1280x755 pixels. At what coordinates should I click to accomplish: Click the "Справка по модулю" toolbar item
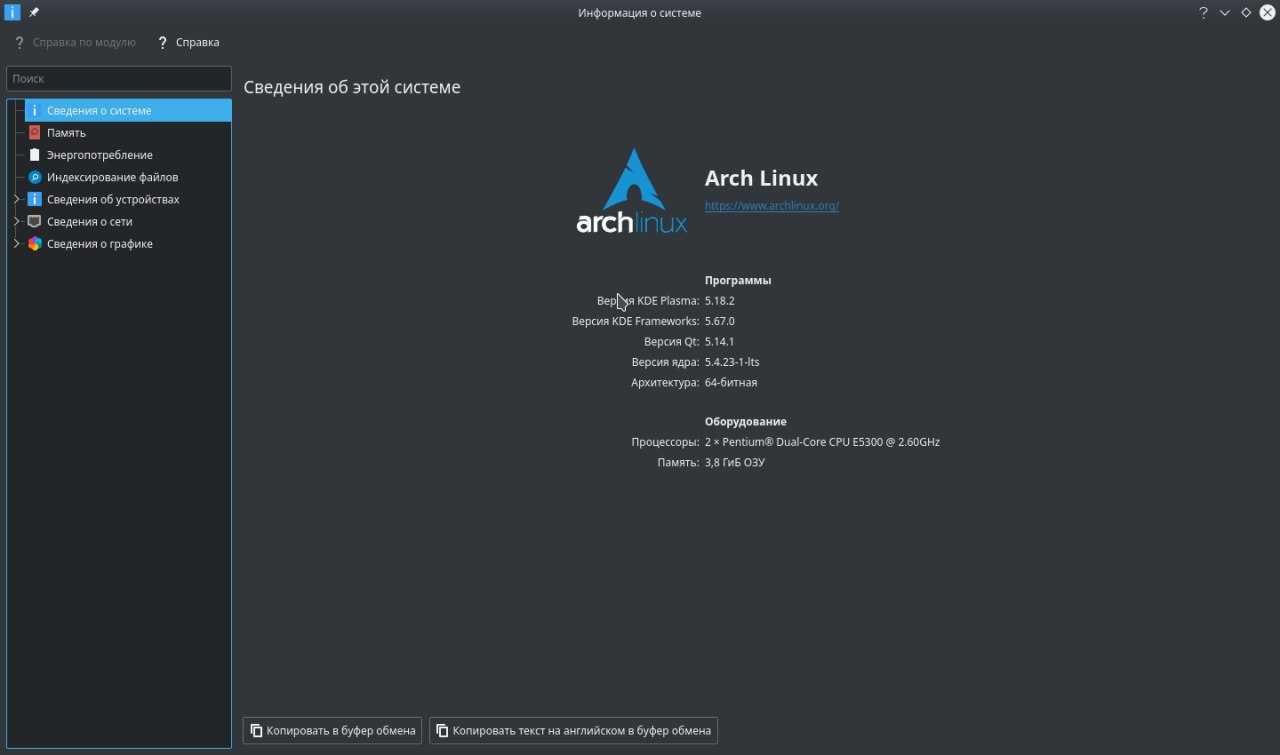[x=74, y=42]
